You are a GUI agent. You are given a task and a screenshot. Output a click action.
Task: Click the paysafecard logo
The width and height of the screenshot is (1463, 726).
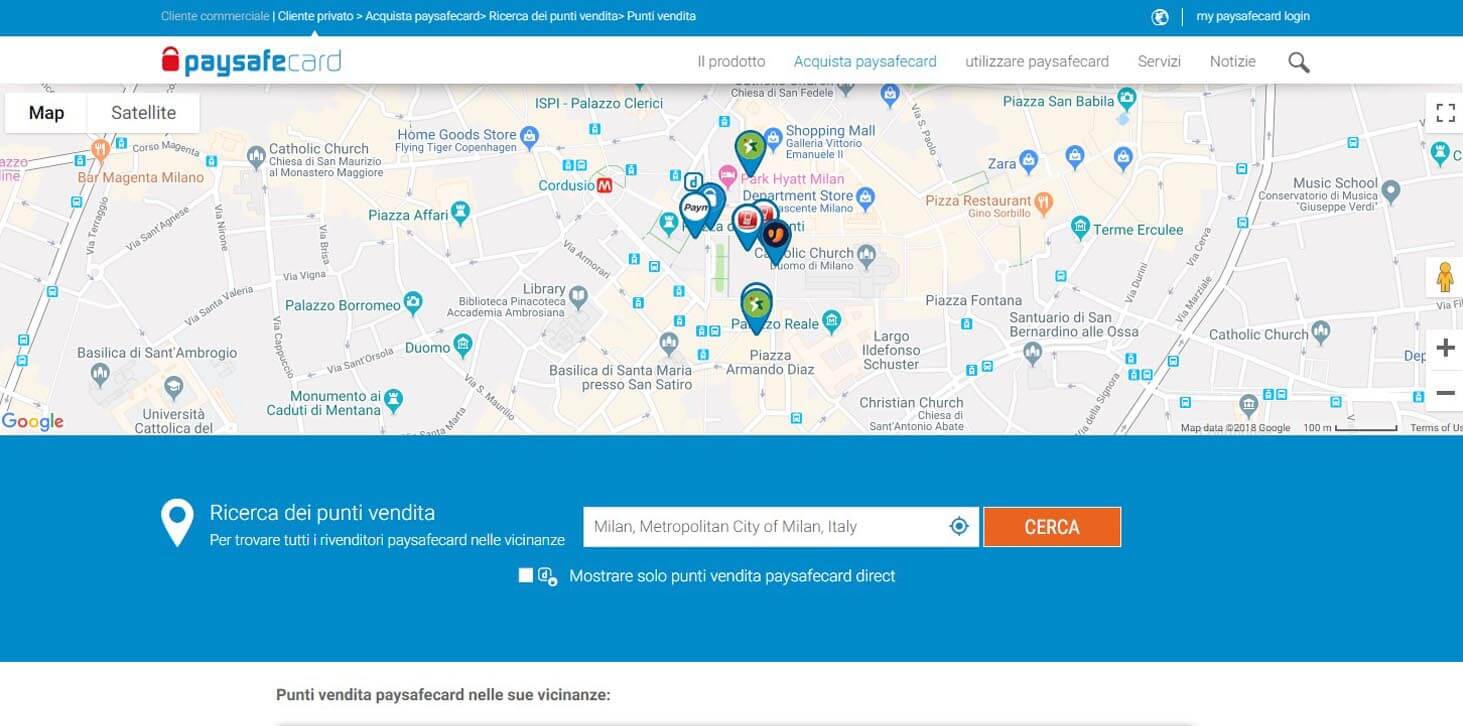251,60
